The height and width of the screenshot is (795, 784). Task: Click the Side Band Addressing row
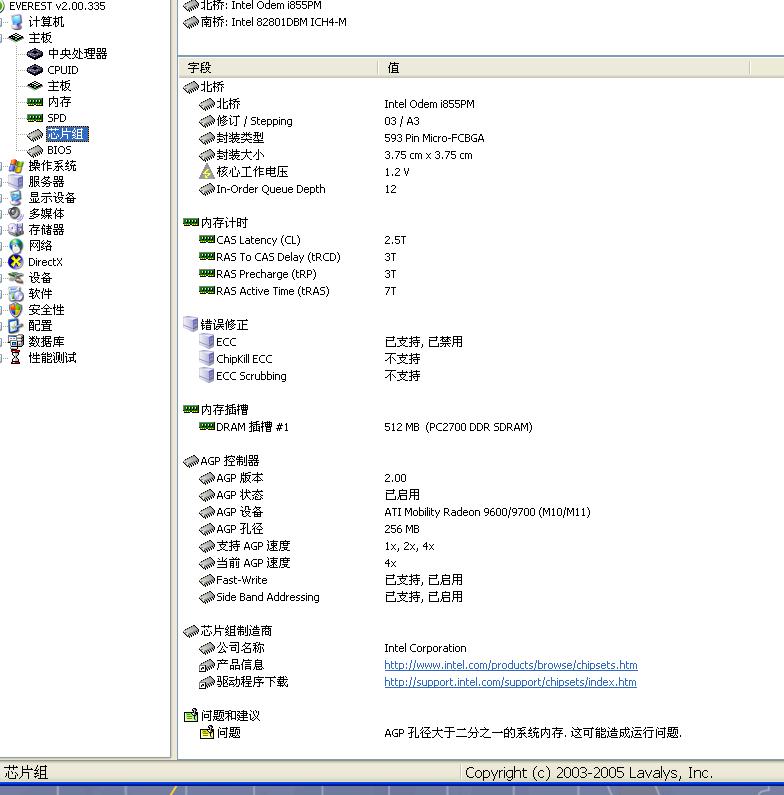click(x=331, y=597)
